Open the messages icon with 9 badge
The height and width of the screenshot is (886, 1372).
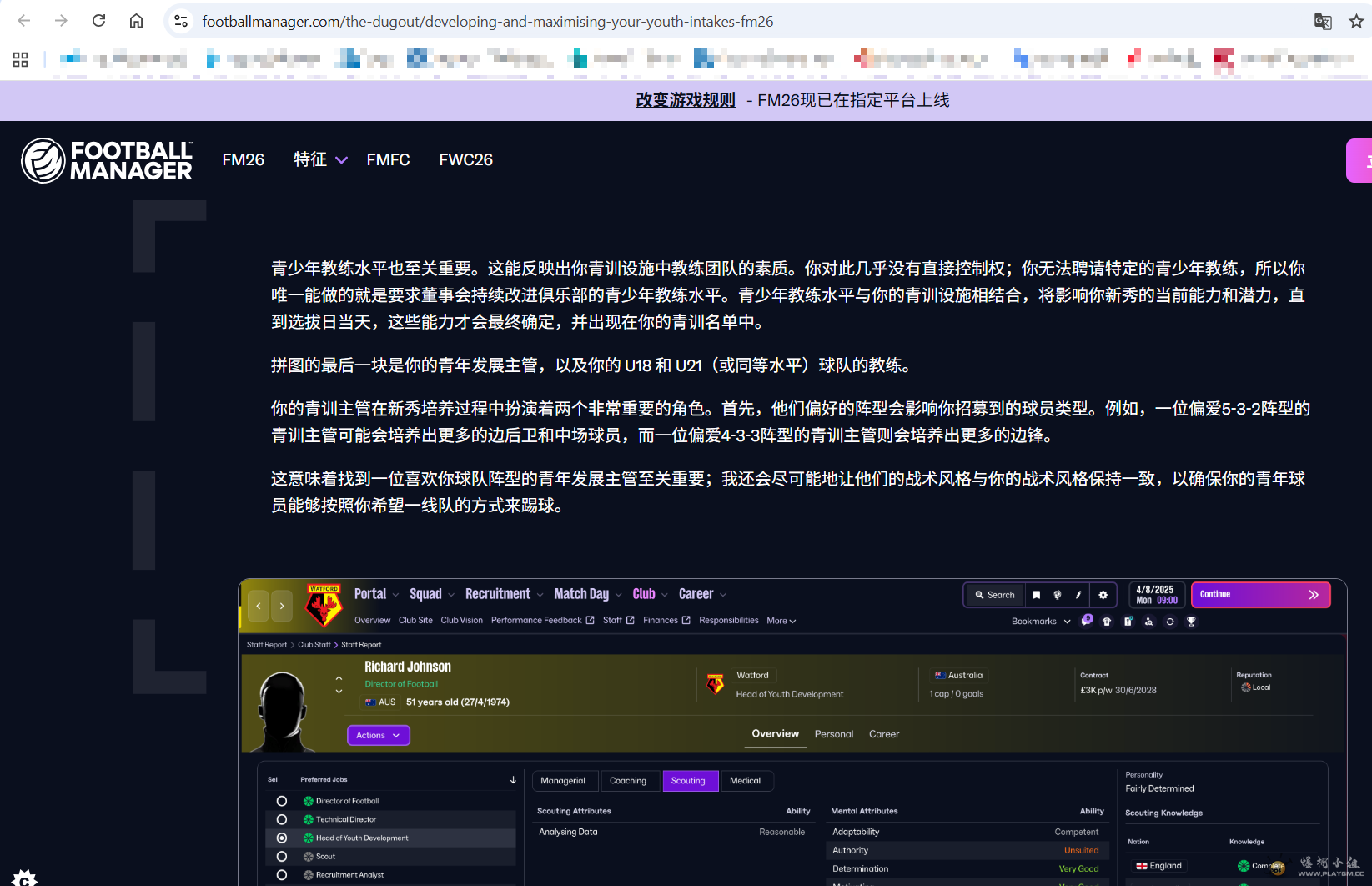tap(1087, 620)
